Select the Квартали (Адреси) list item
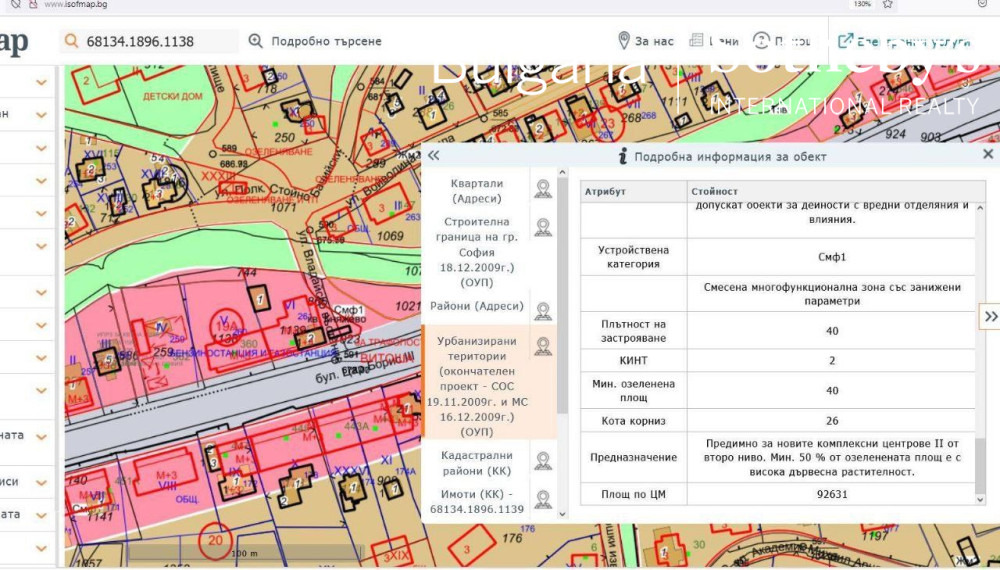The image size is (1000, 570). [477, 191]
